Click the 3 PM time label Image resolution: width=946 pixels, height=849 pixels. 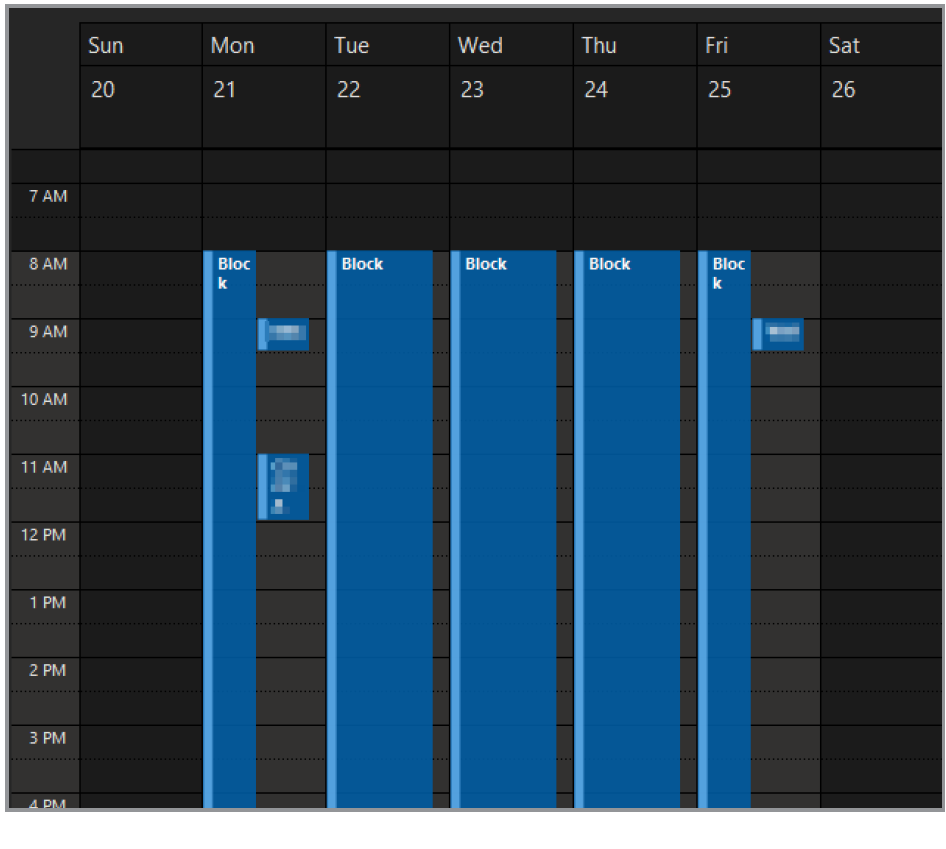coord(47,739)
